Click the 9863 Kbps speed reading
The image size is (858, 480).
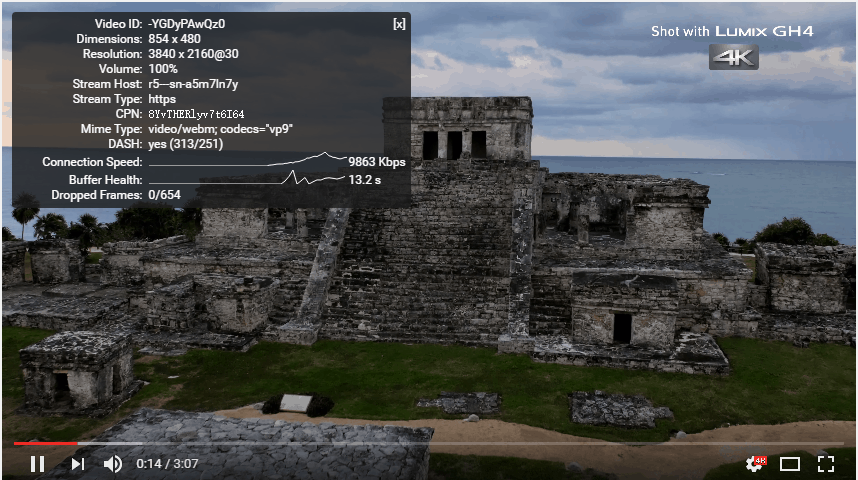(377, 162)
